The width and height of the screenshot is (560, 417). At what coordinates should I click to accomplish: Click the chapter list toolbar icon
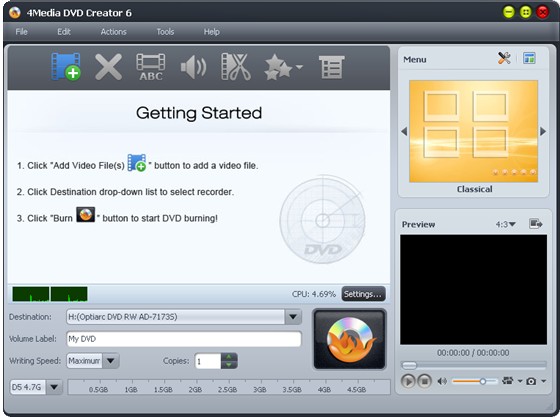coord(331,67)
